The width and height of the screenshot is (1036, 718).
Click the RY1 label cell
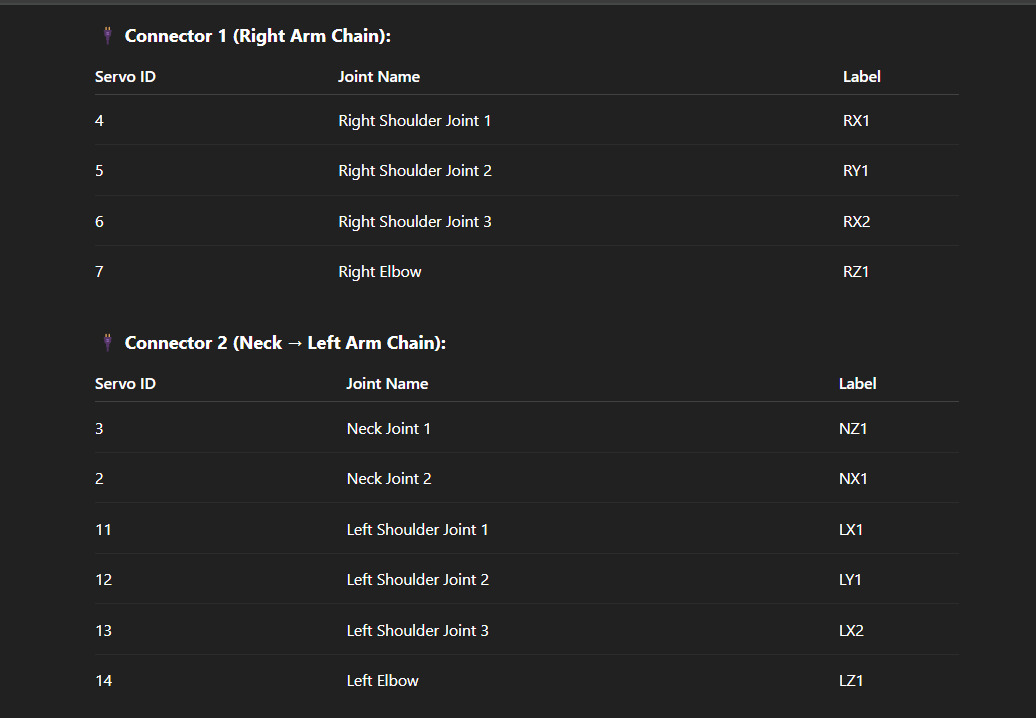pos(855,171)
